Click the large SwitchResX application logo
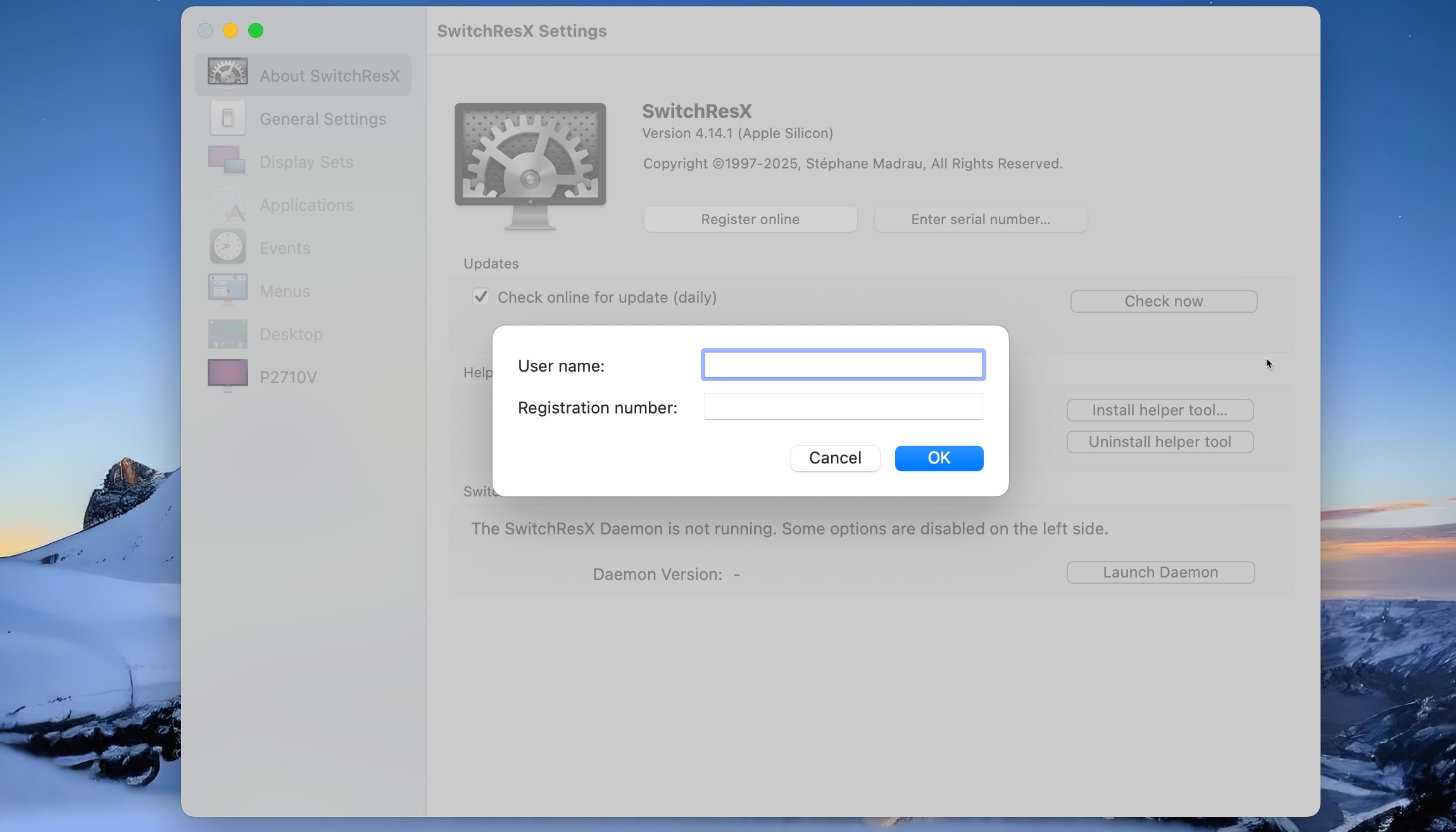Viewport: 1456px width, 832px height. coord(530,166)
